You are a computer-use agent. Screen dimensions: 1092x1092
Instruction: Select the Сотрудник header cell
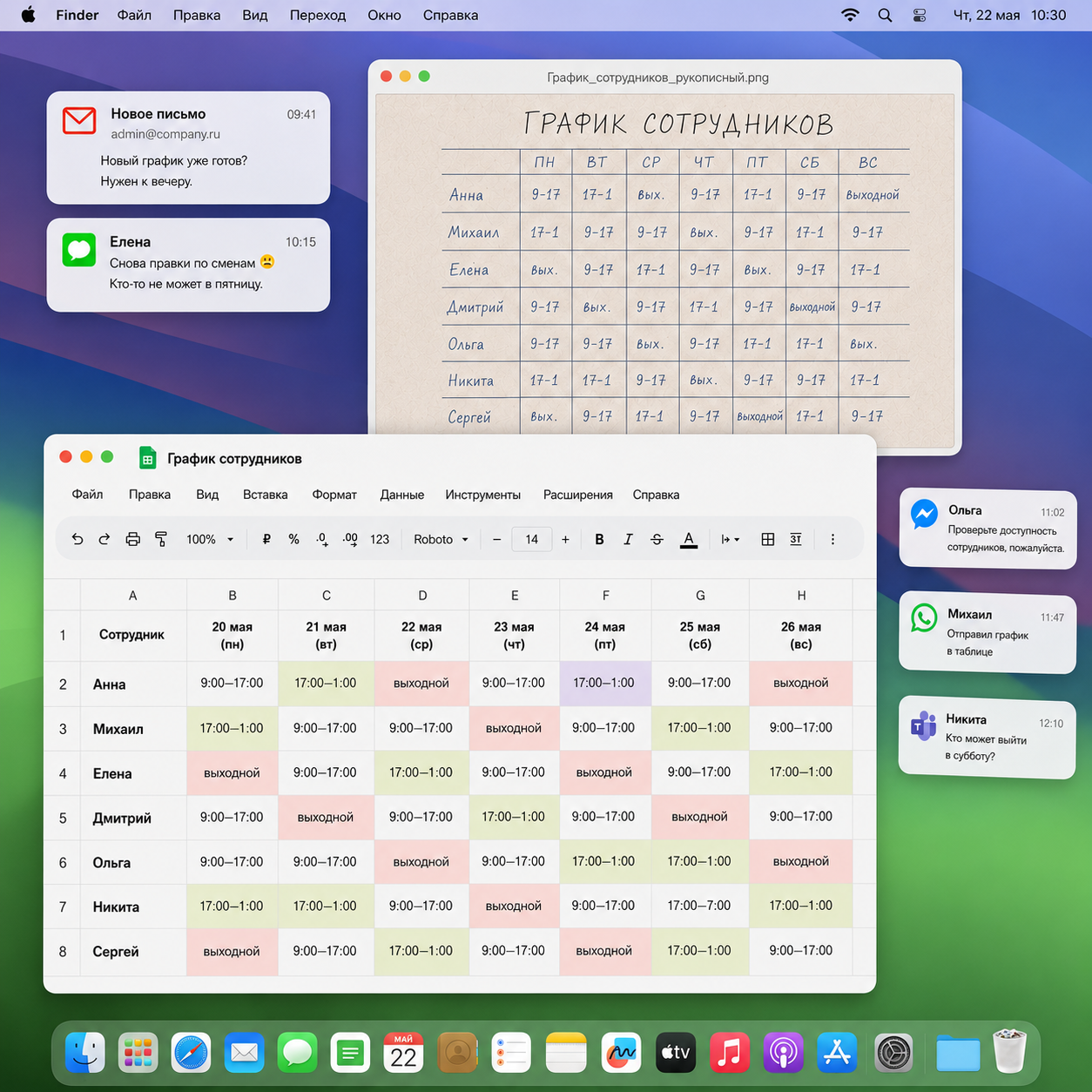click(x=132, y=635)
